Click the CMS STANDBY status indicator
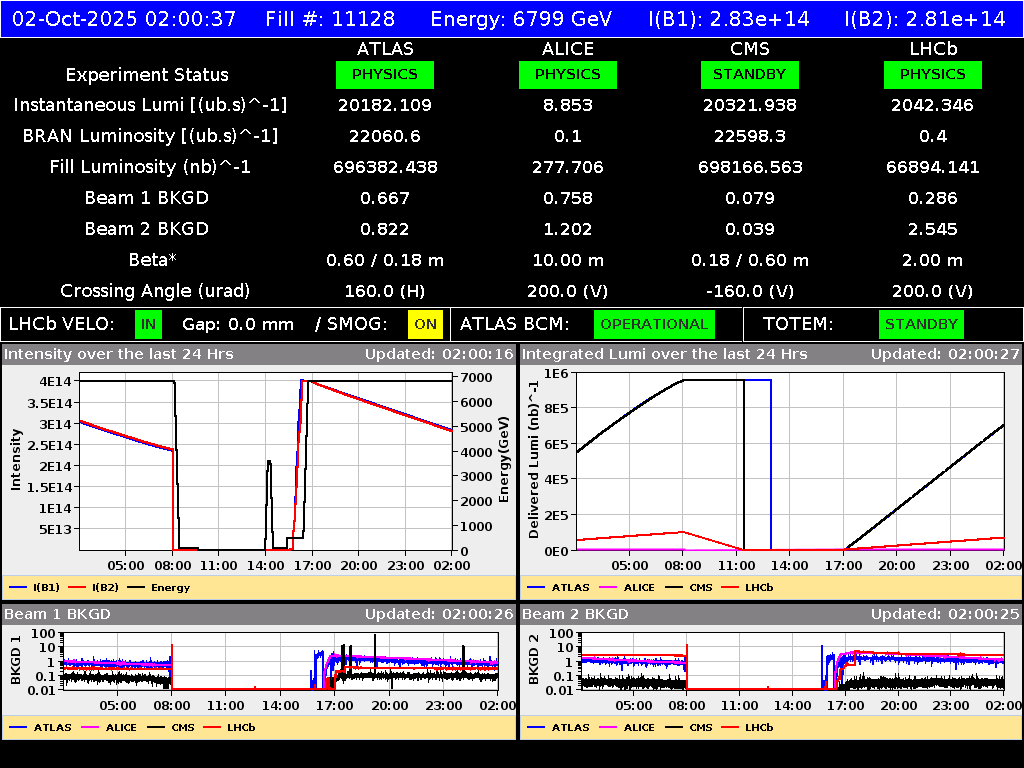Viewport: 1024px width, 768px height. coord(750,74)
